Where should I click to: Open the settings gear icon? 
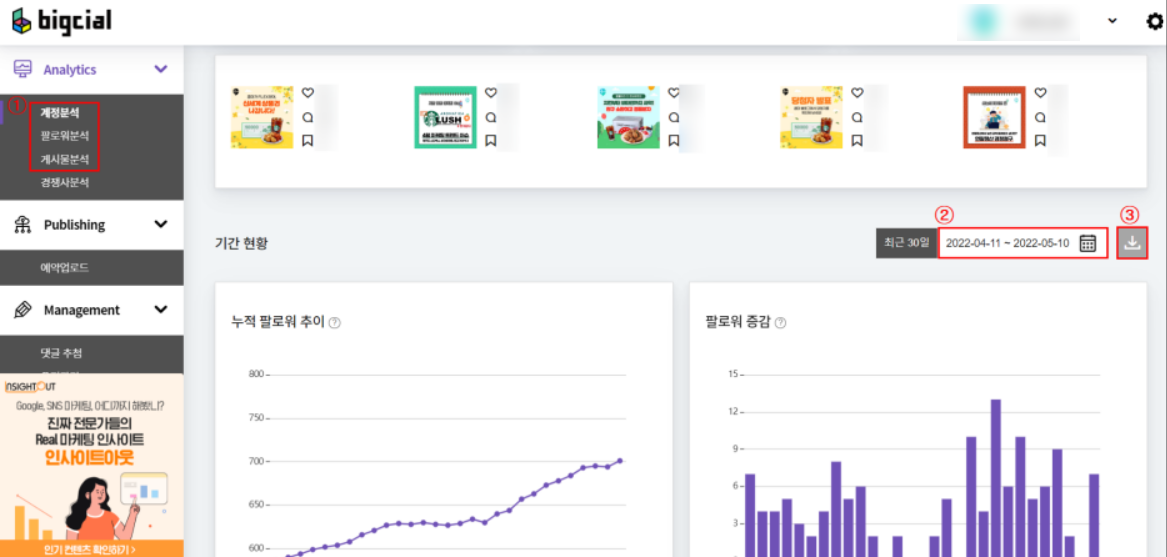click(x=1155, y=21)
